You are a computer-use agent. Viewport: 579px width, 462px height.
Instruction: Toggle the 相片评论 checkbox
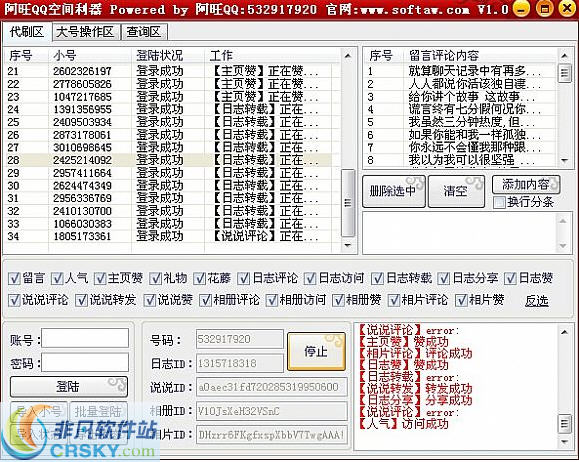[394, 300]
